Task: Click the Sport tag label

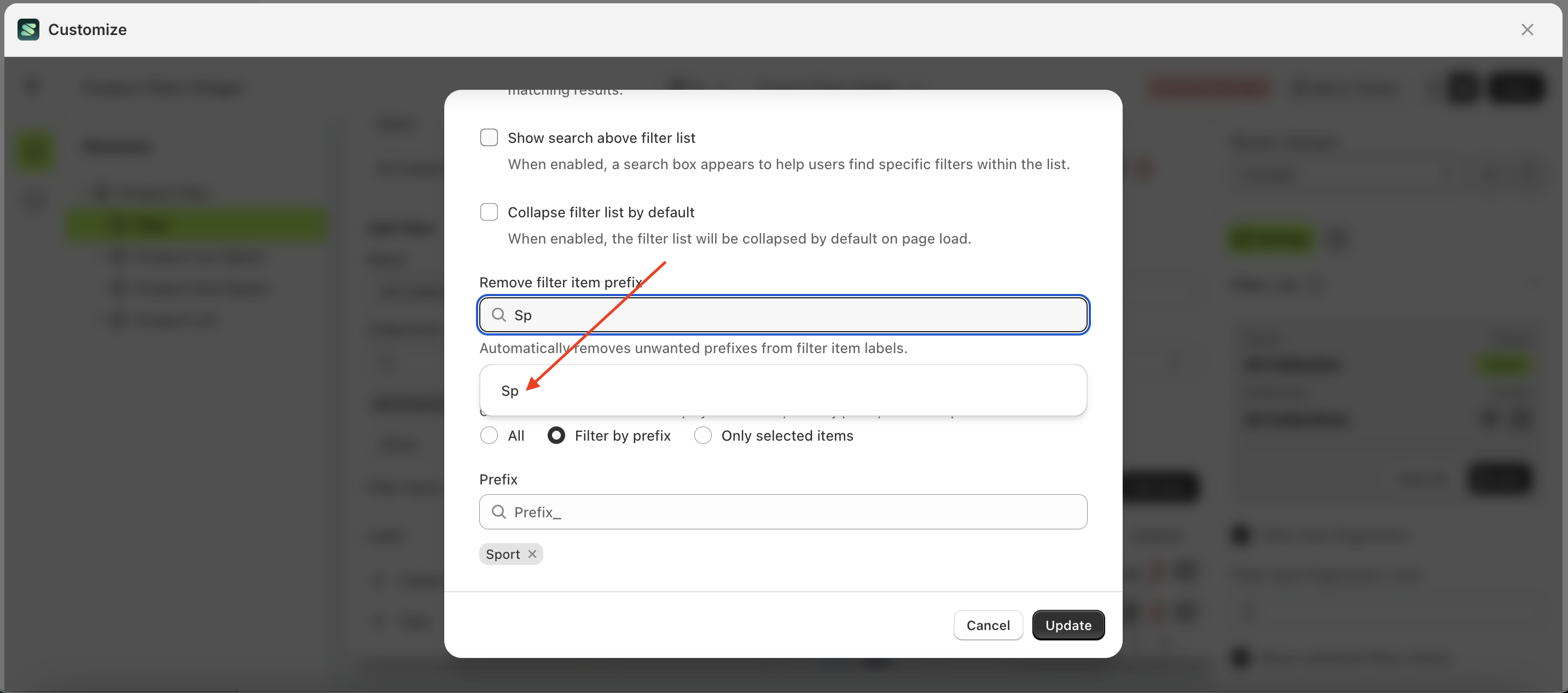Action: click(503, 553)
